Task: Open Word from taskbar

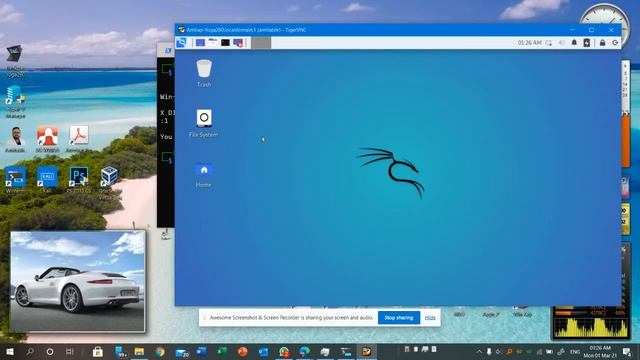Action: pyautogui.click(x=201, y=351)
